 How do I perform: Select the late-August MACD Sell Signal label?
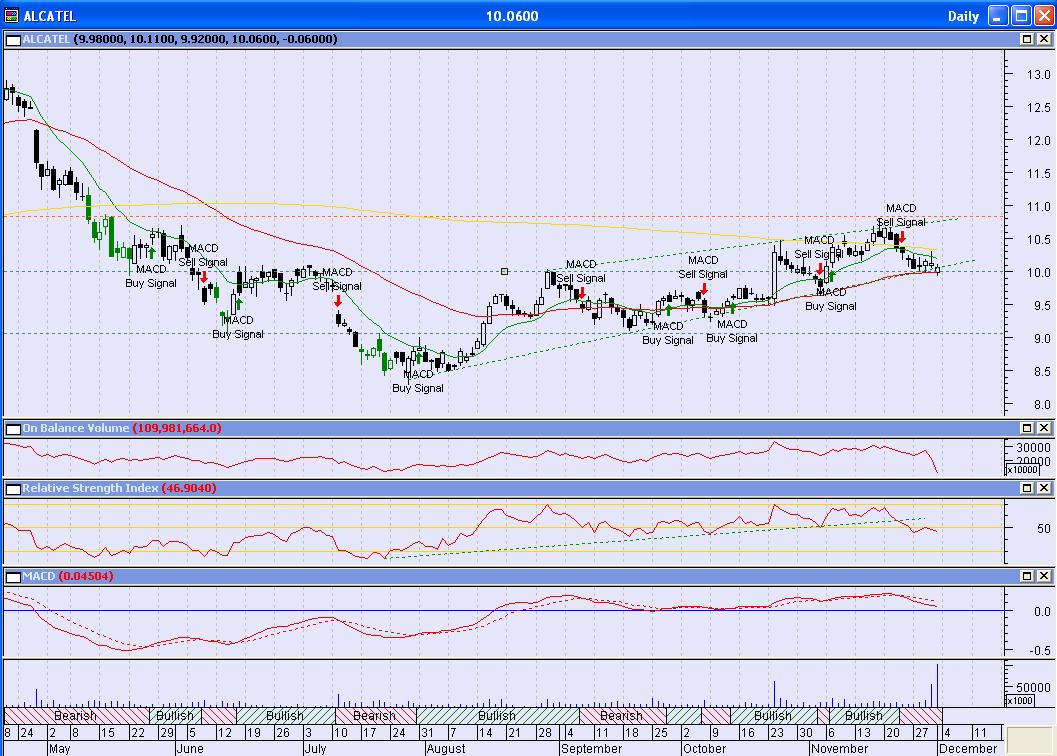tap(581, 271)
